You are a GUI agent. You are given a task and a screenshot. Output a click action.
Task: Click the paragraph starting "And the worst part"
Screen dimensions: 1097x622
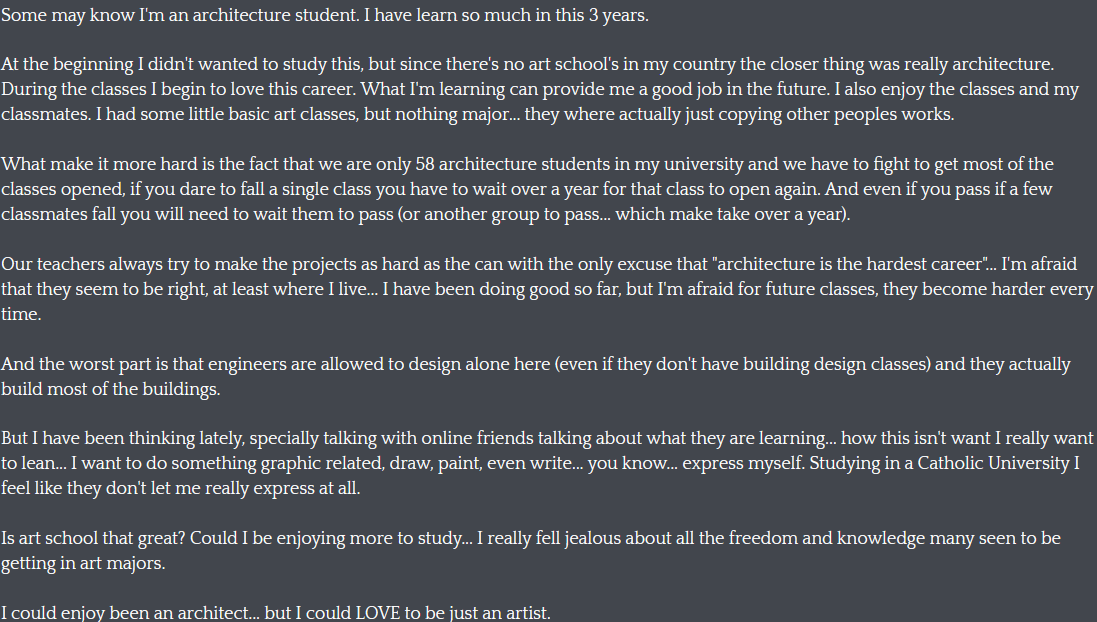[x=536, y=364]
